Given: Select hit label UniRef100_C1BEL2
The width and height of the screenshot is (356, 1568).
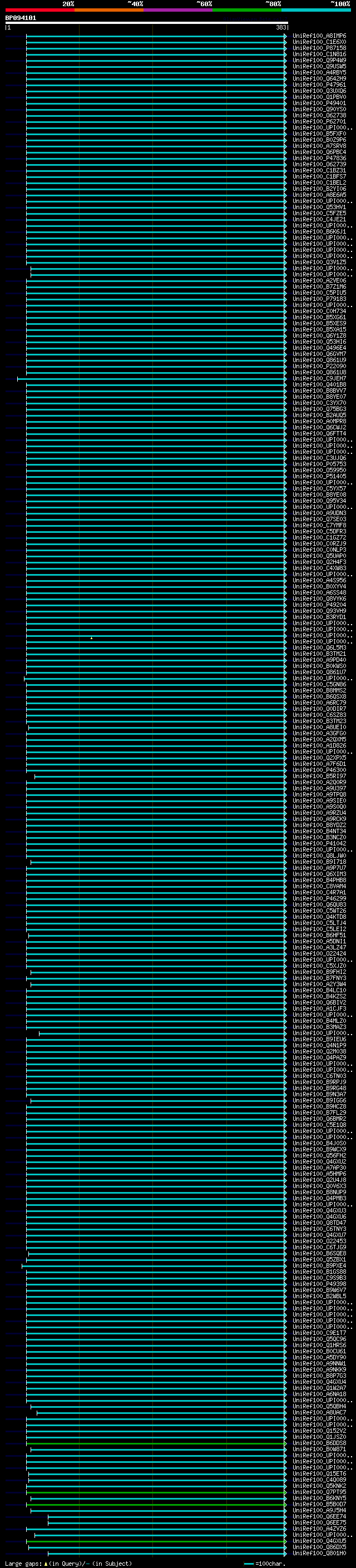Looking at the screenshot, I should (319, 183).
